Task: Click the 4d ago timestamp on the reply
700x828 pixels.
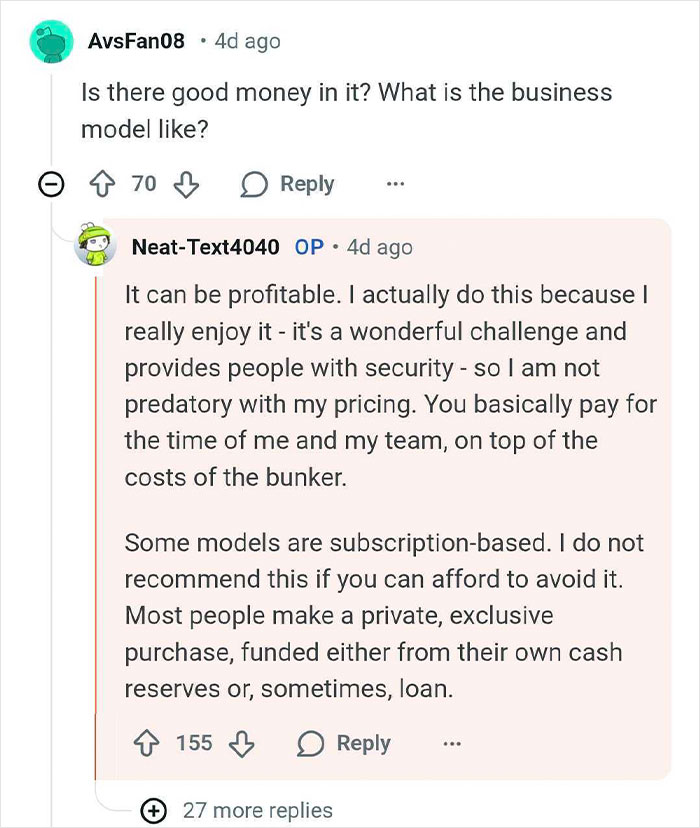Action: tap(382, 247)
